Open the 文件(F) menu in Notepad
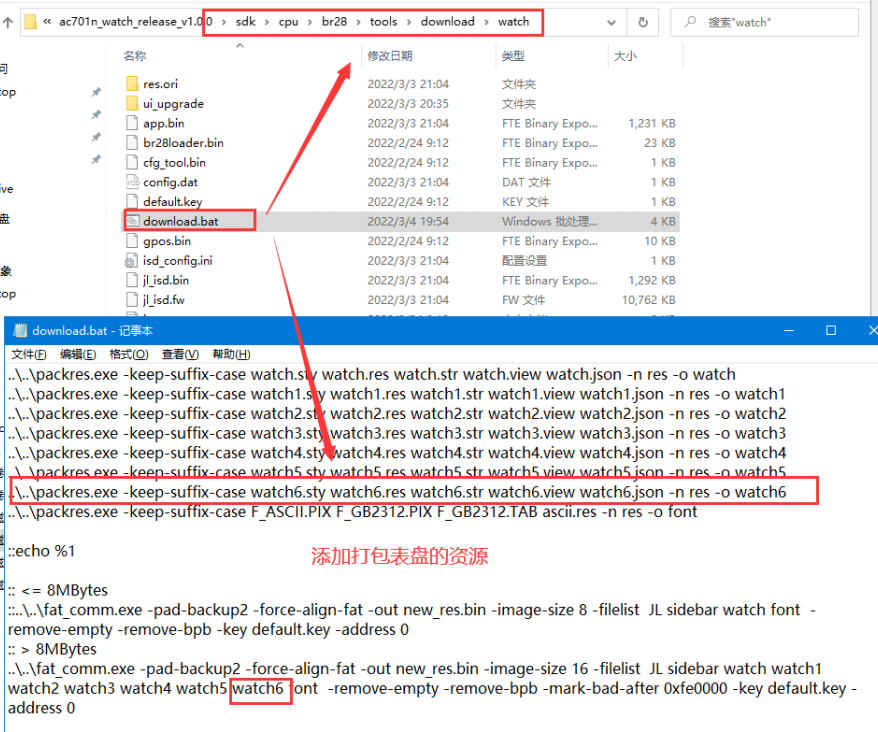The height and width of the screenshot is (732, 878). coord(29,354)
